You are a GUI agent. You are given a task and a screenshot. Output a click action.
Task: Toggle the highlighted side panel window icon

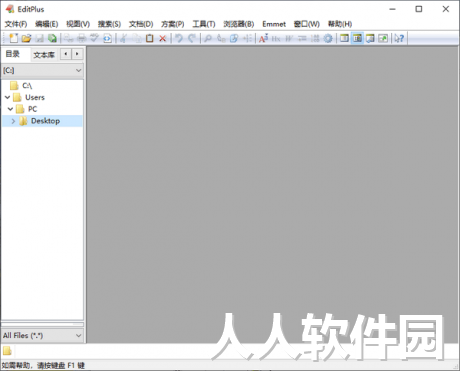[x=357, y=38]
